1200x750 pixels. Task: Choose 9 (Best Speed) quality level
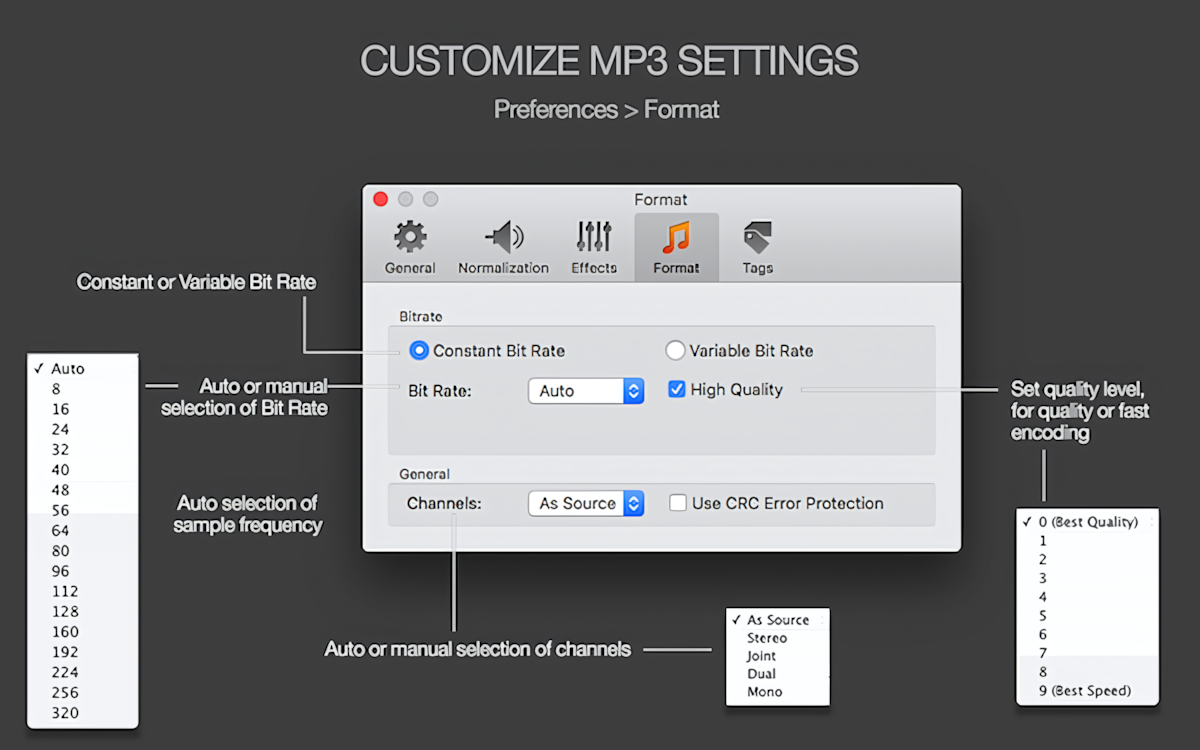coord(1084,690)
